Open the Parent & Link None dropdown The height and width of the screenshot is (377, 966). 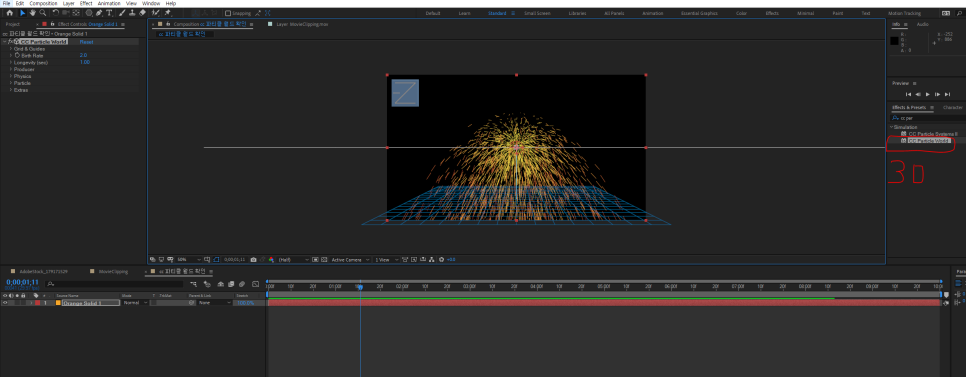pos(214,302)
